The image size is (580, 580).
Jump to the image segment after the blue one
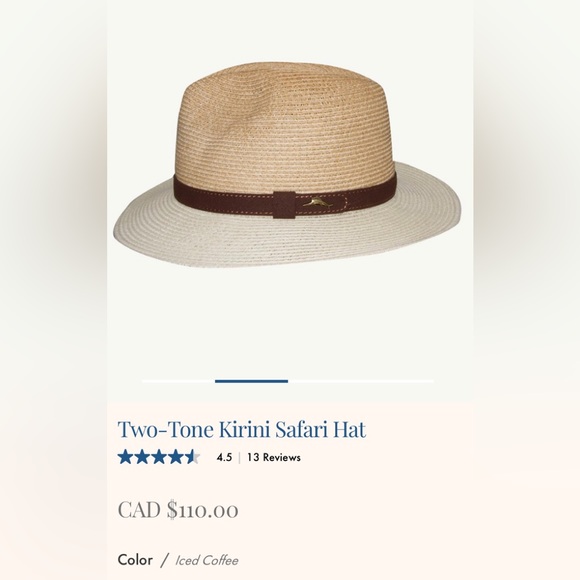pos(324,381)
